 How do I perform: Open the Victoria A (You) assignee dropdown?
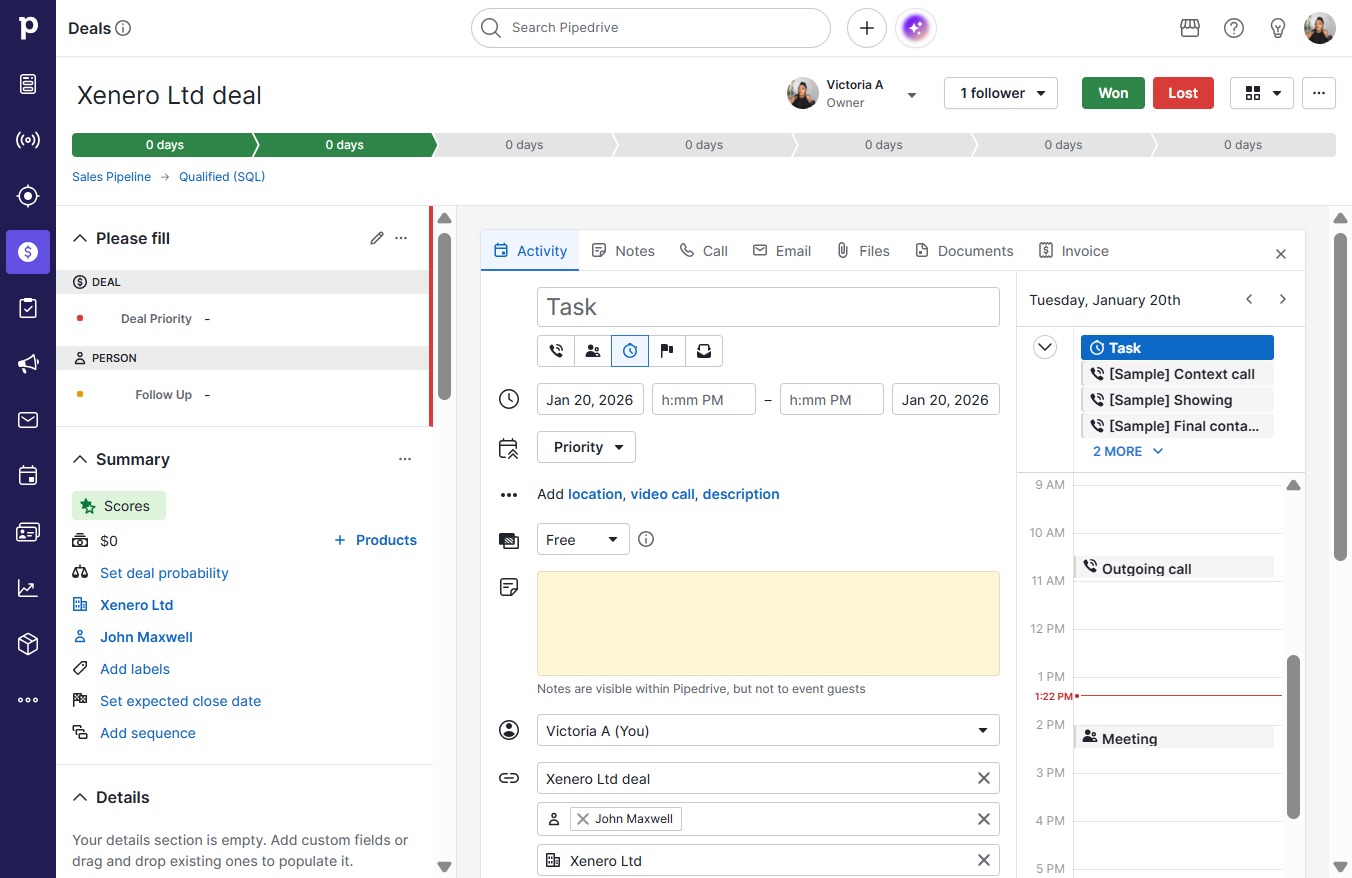coord(768,730)
